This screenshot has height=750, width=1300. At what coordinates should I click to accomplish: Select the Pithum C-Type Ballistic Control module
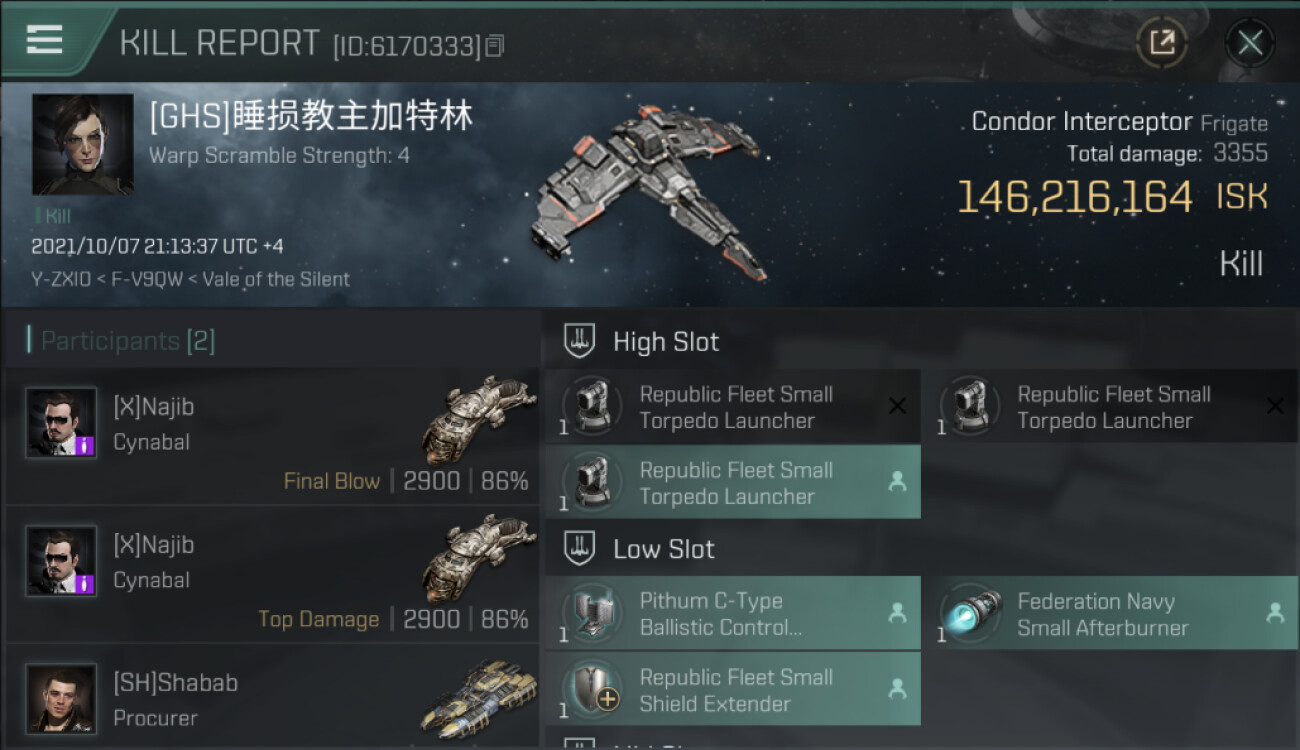point(732,613)
